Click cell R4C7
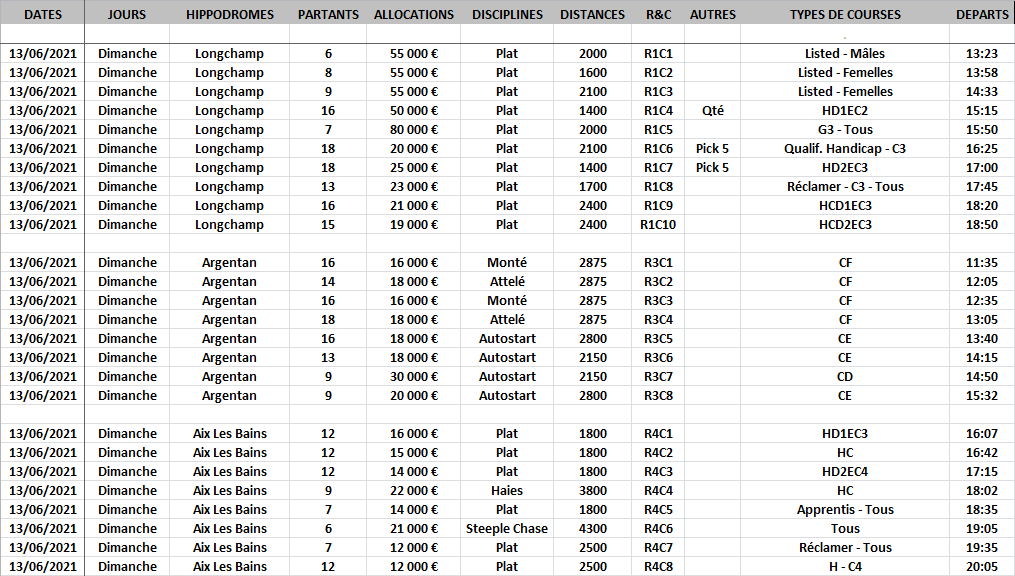Screen dimensions: 1015x576 pyautogui.click(x=658, y=548)
